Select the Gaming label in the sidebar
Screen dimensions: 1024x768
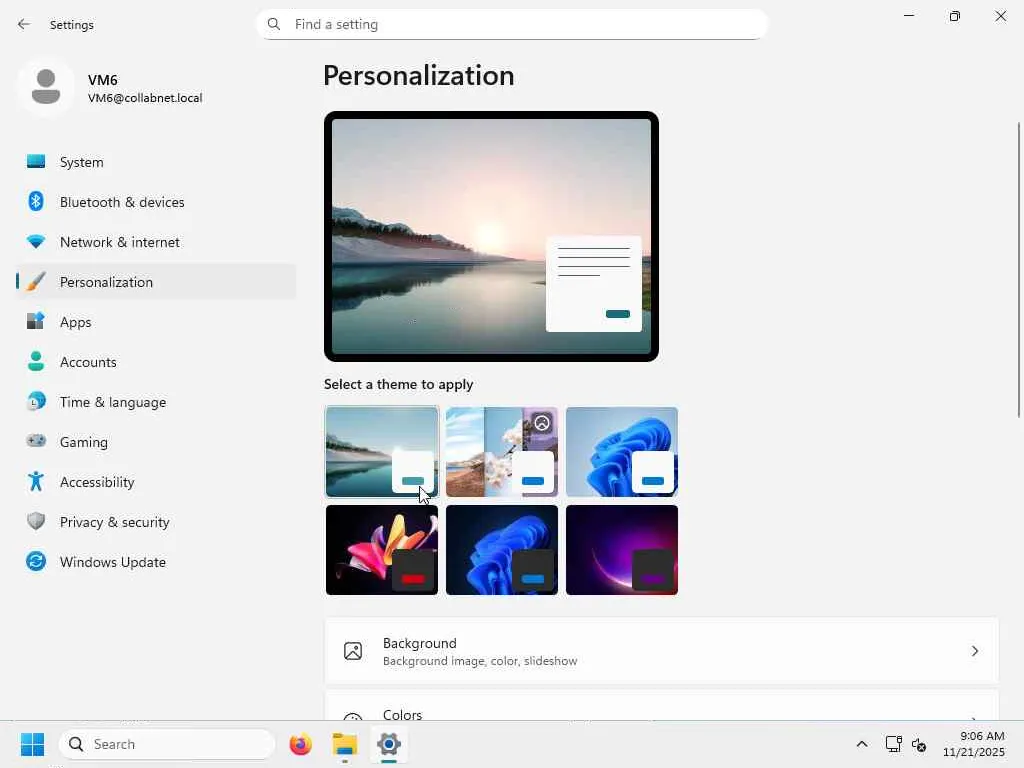(84, 441)
